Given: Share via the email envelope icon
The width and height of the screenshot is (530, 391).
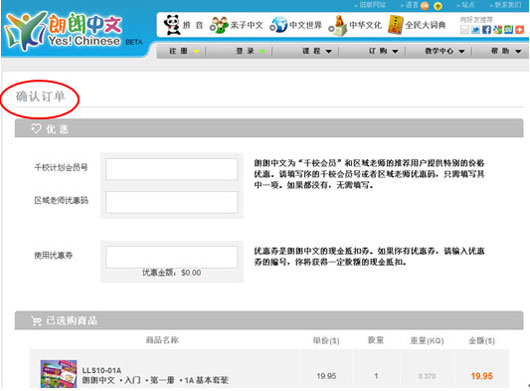Looking at the screenshot, I should (x=465, y=30).
